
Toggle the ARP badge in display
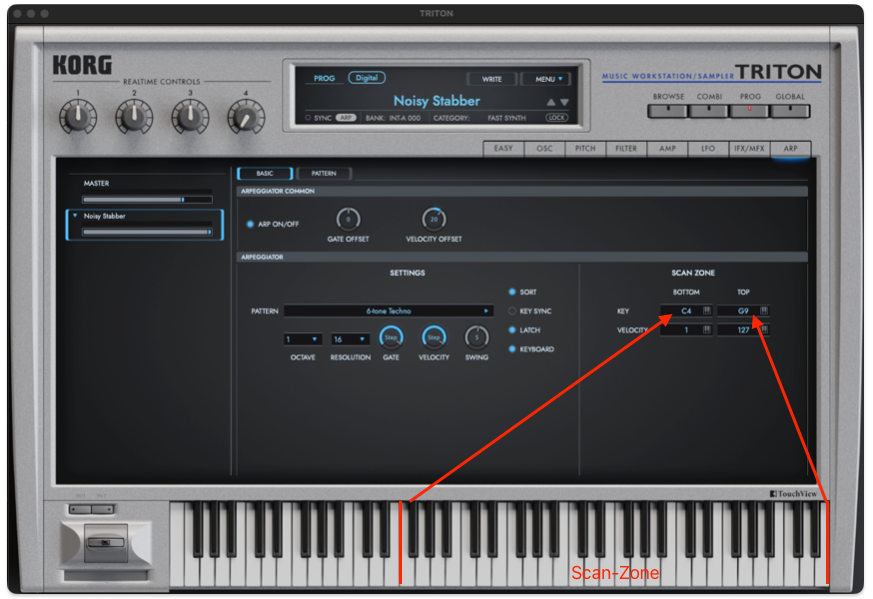point(346,118)
